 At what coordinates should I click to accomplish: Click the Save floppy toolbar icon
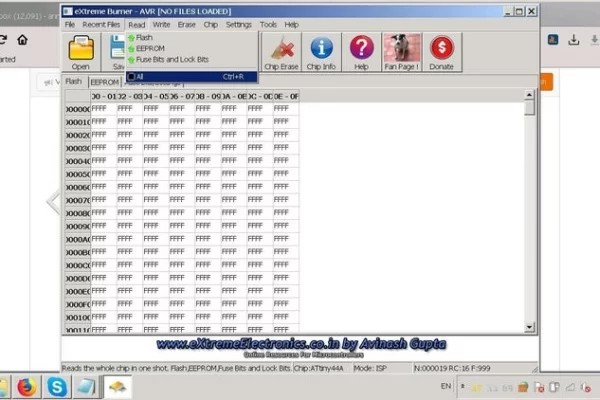[x=117, y=47]
